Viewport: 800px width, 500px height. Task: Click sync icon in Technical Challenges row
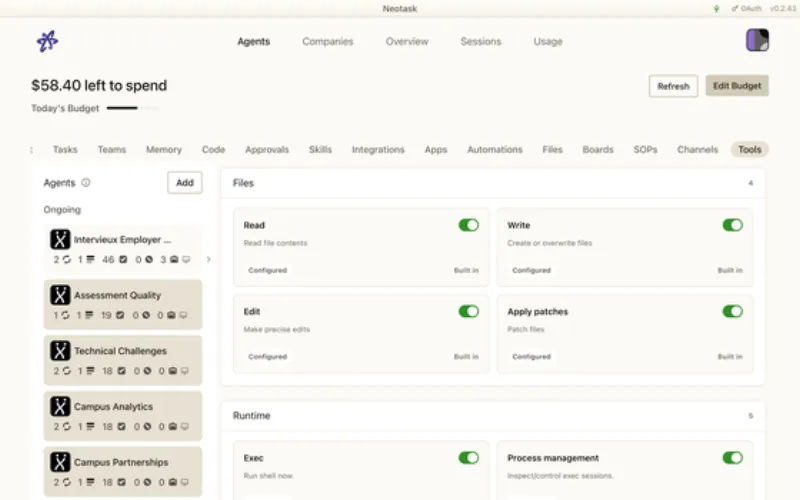click(x=66, y=371)
